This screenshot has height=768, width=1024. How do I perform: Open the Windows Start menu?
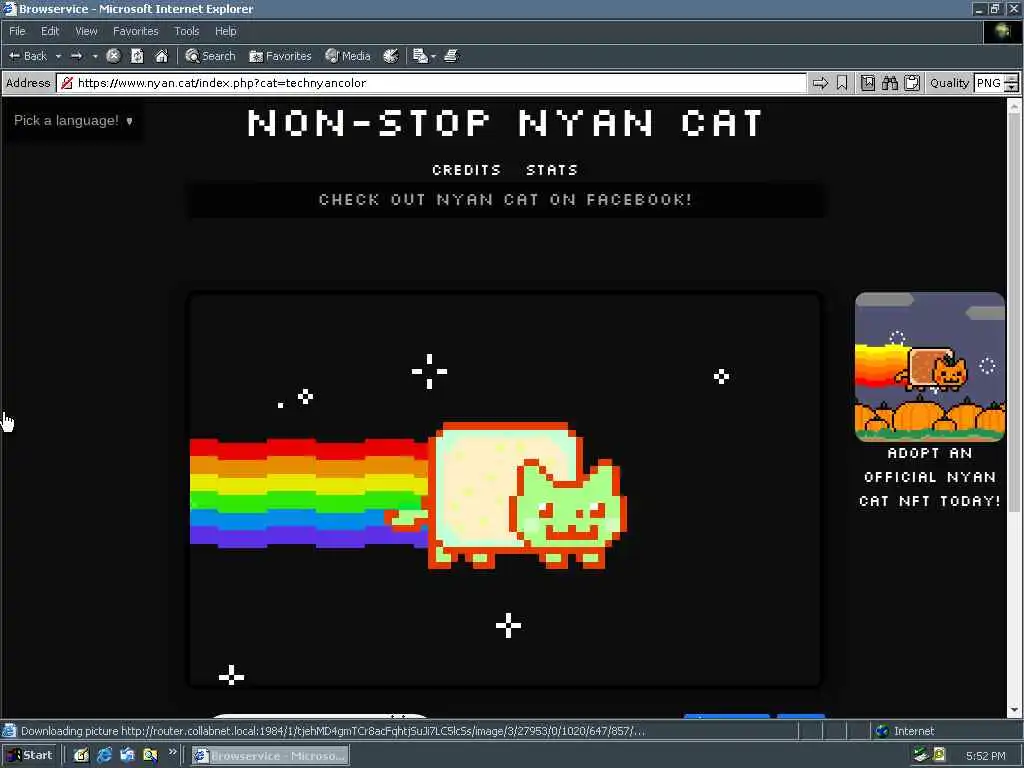29,755
